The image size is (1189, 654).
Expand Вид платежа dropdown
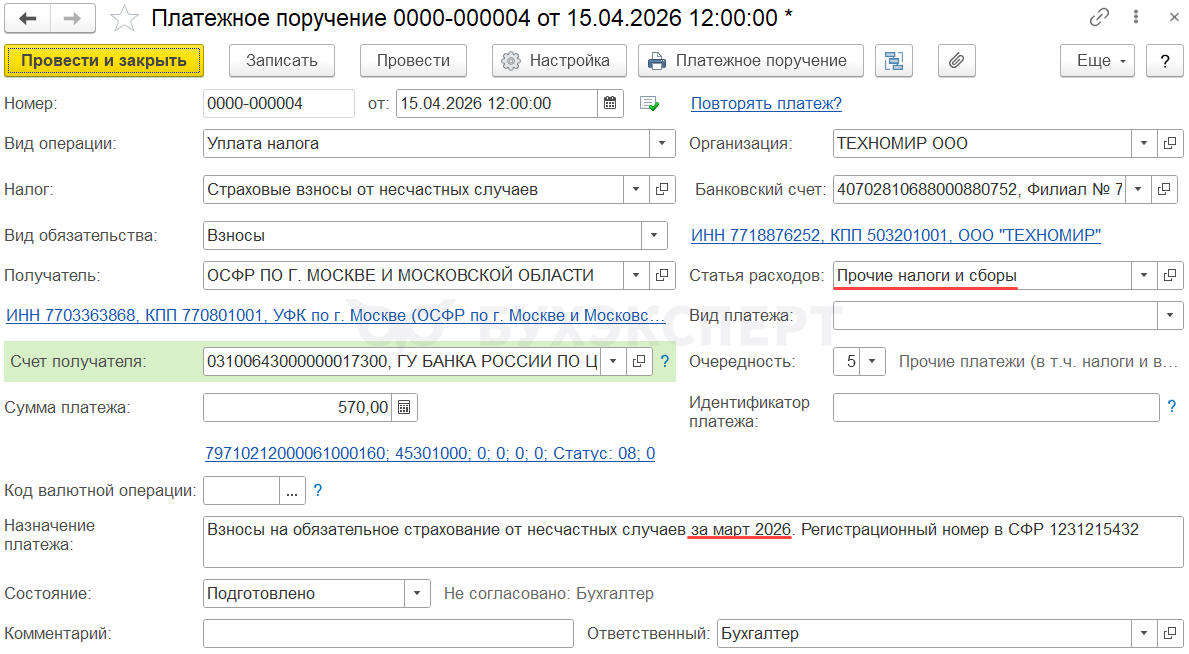(x=1170, y=316)
